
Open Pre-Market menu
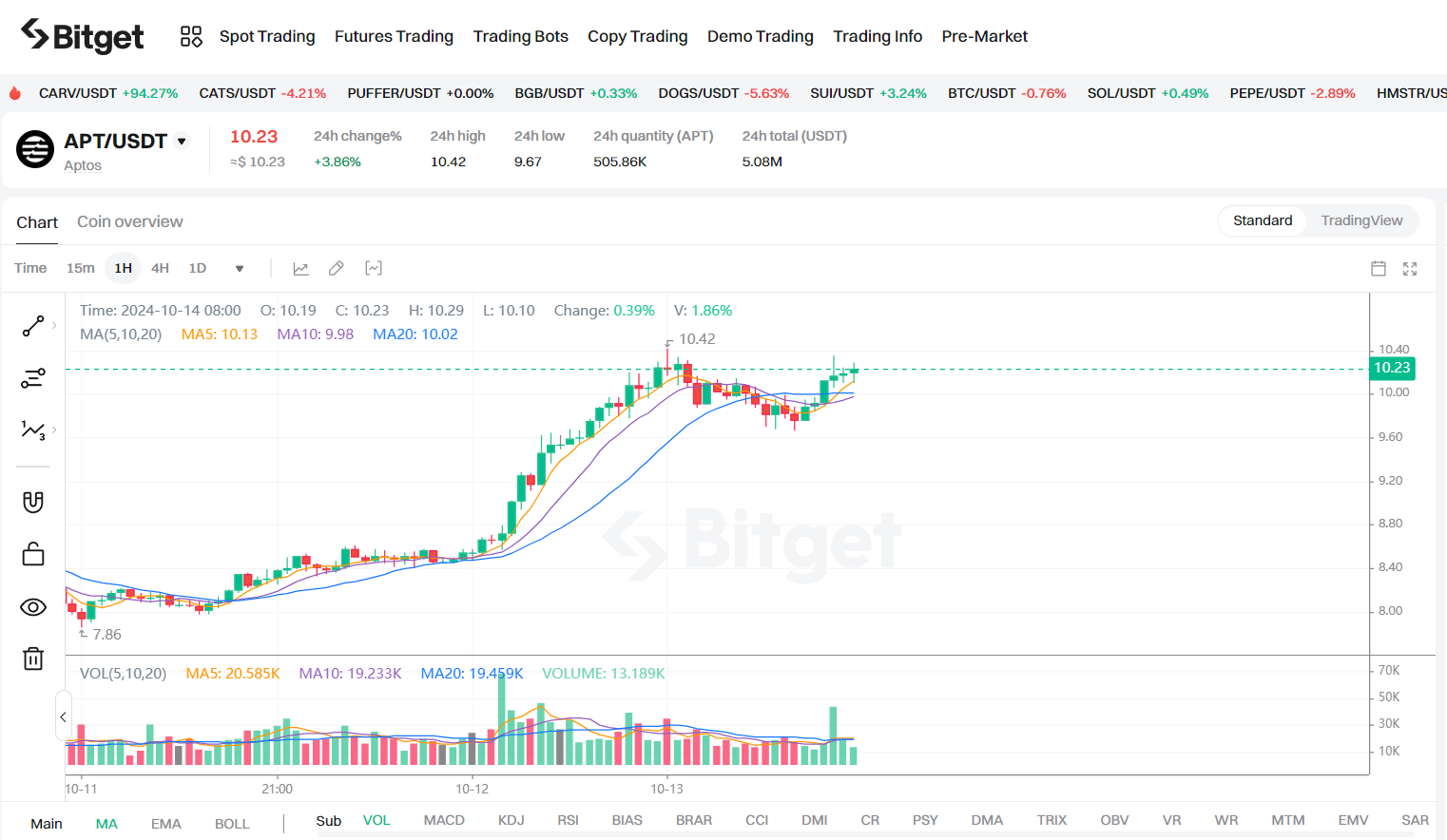point(985,36)
